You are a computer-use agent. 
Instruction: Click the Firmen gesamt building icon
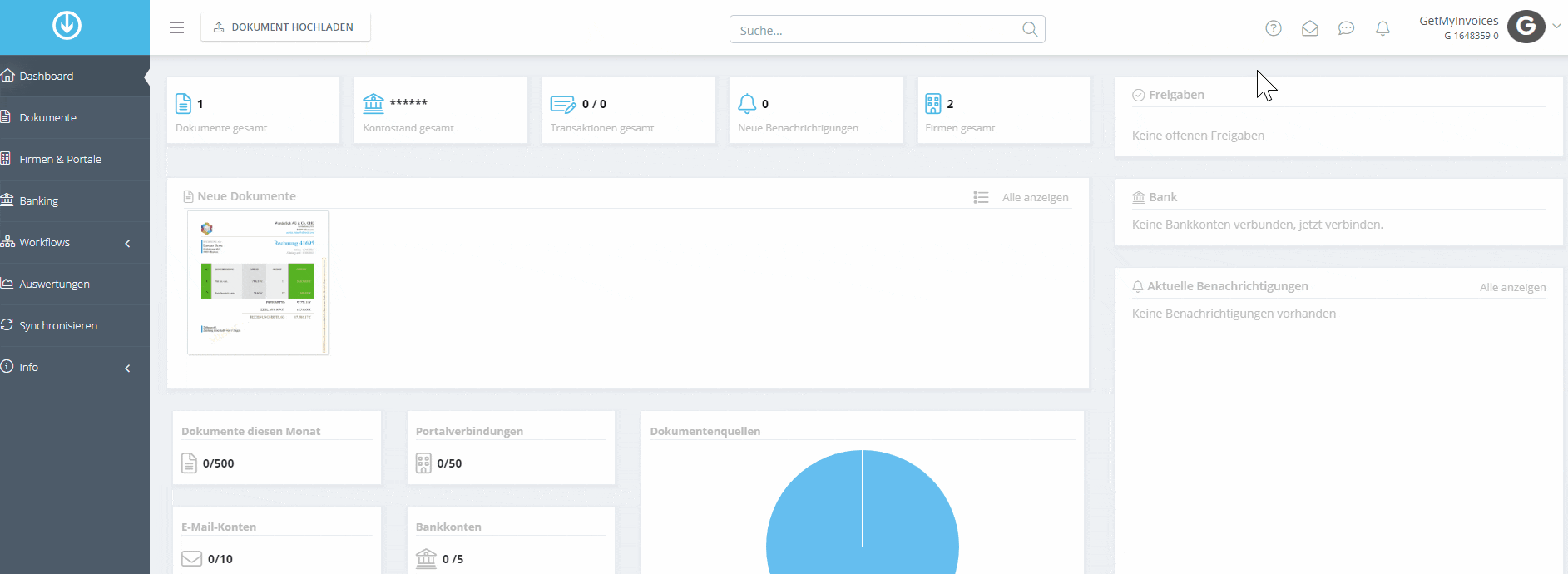click(933, 103)
